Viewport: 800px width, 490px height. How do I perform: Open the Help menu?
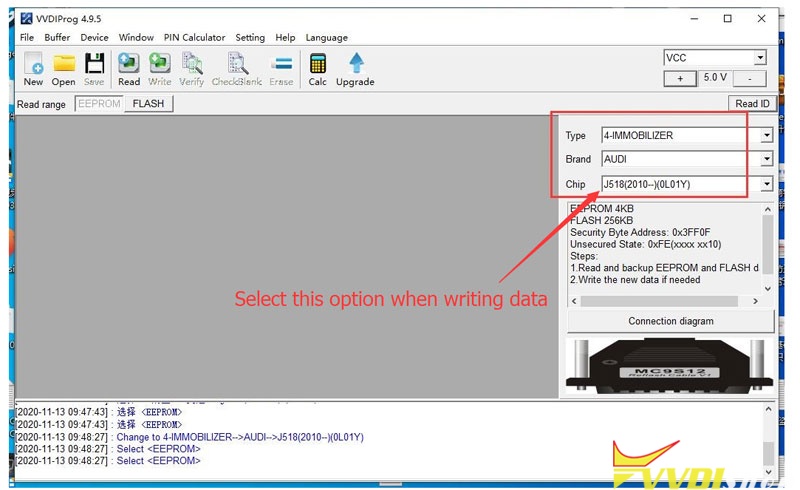click(x=285, y=37)
